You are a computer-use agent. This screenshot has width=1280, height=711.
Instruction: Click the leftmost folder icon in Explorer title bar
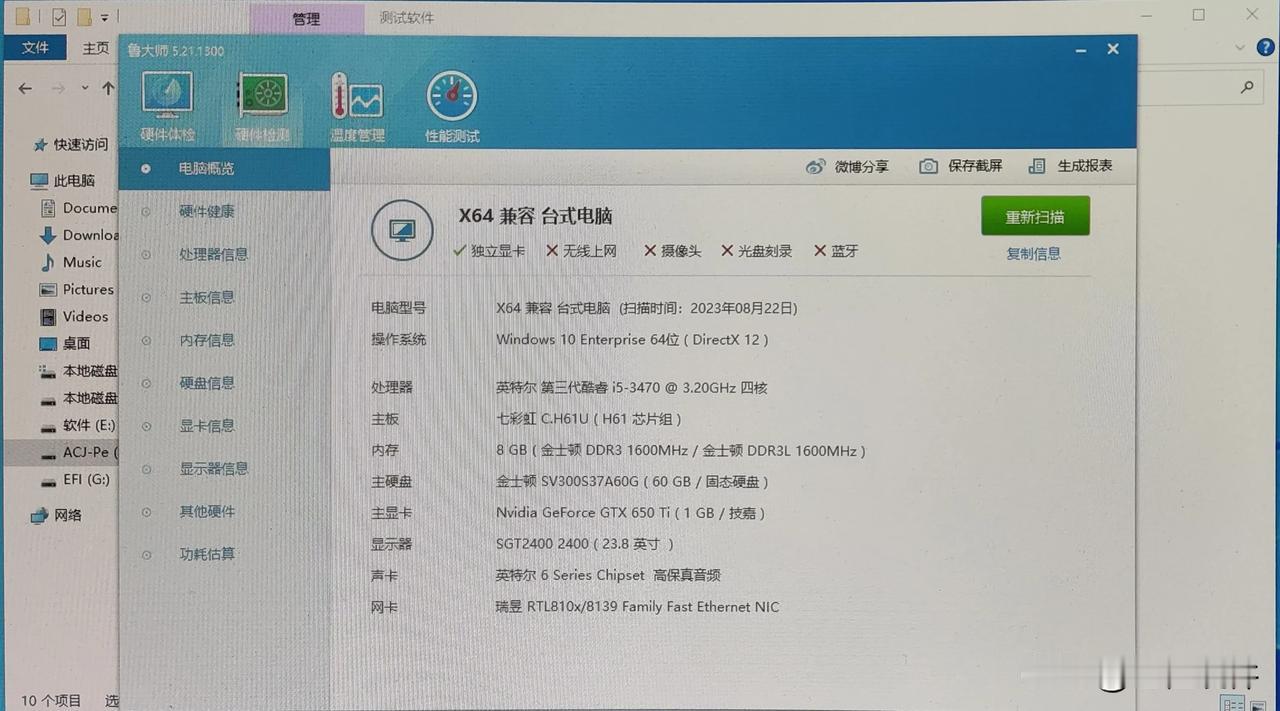click(22, 17)
